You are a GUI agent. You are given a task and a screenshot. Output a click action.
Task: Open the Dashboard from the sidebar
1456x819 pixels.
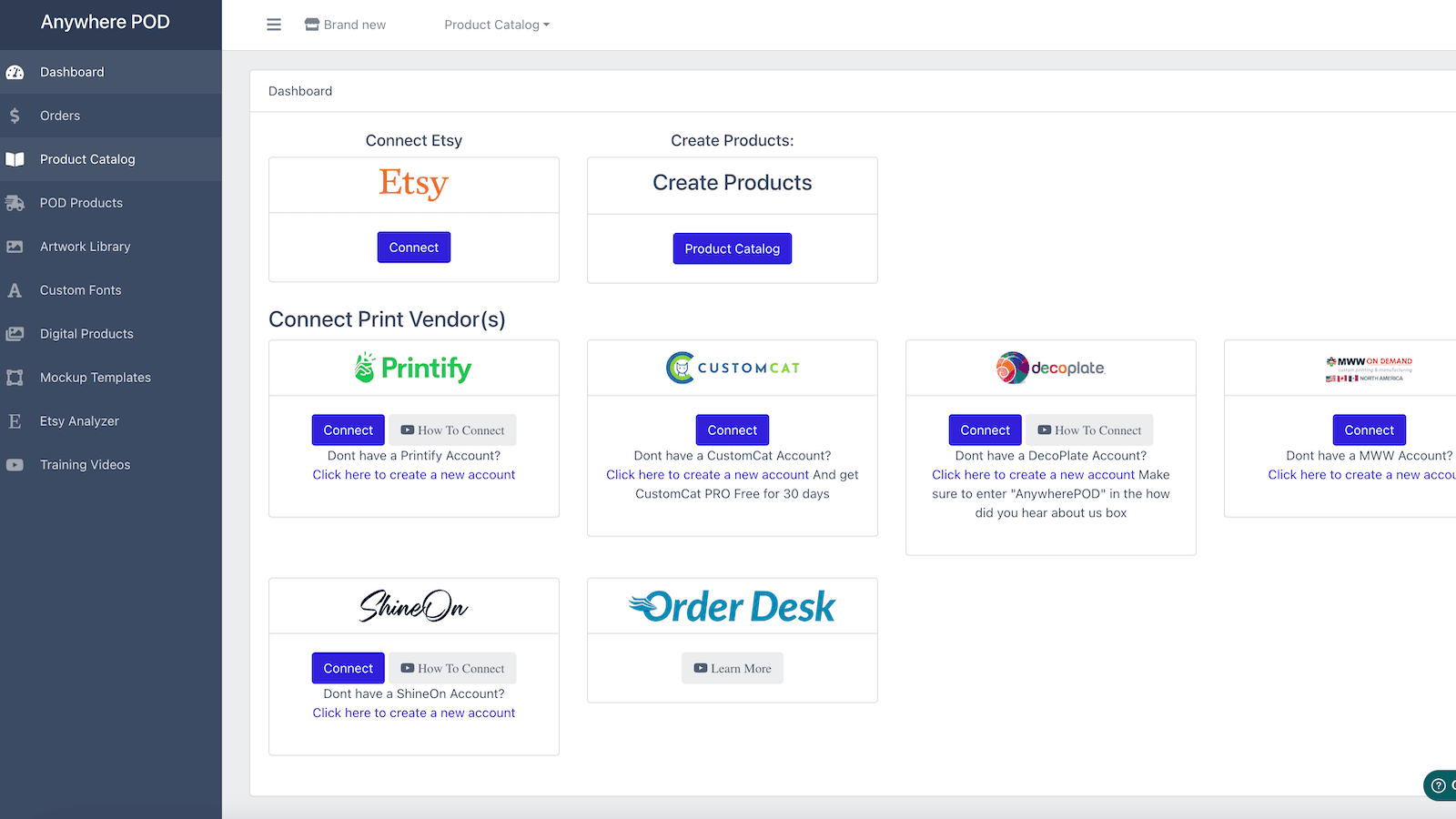(x=72, y=71)
